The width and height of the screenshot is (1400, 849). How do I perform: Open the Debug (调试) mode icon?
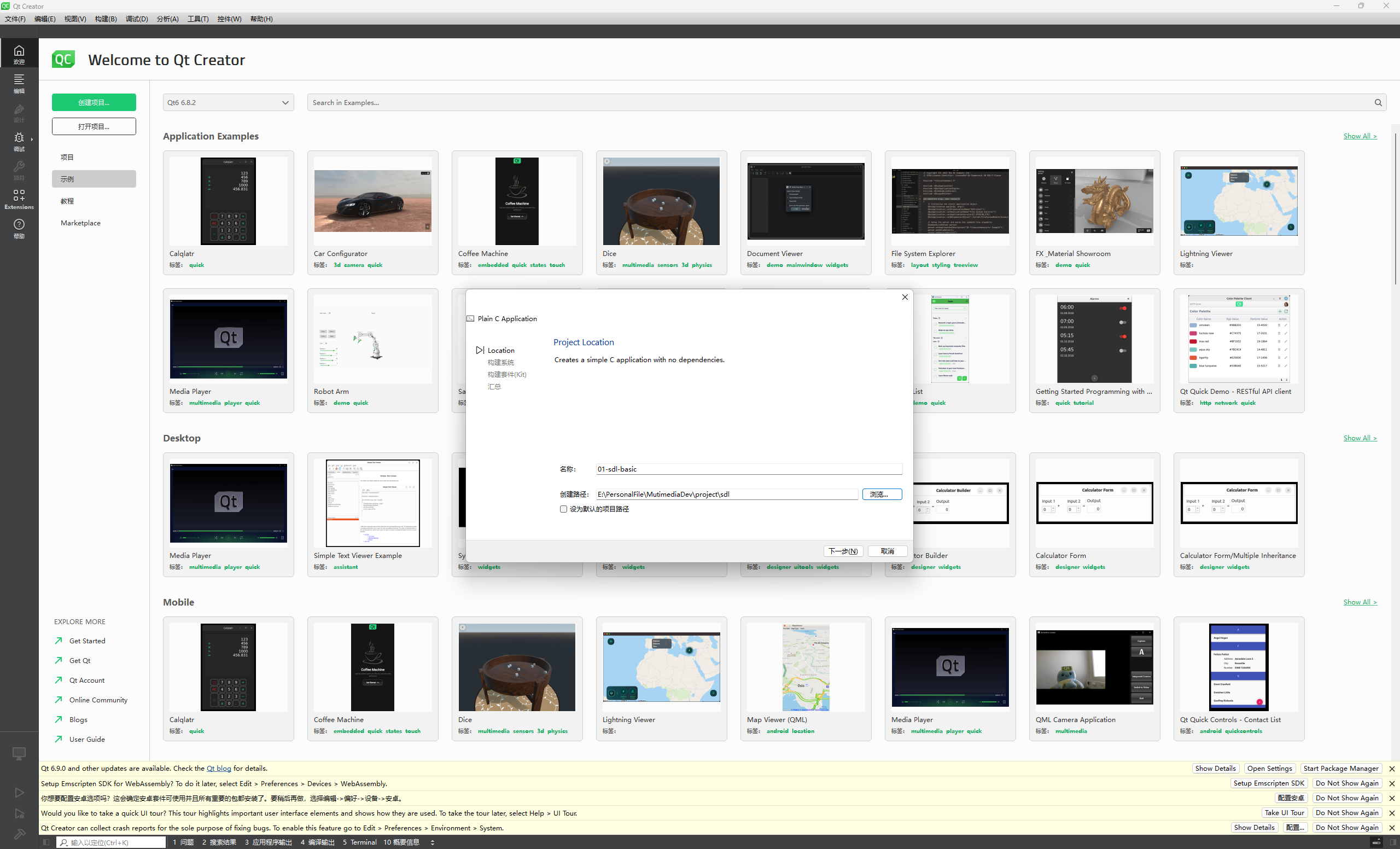point(19,141)
